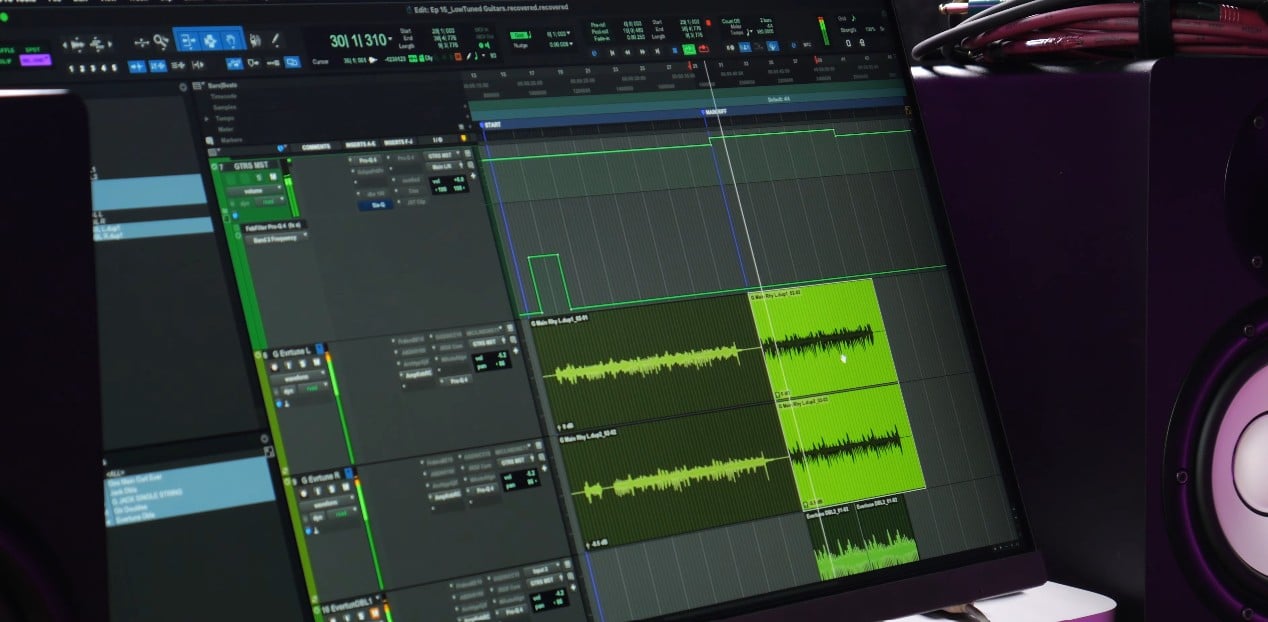Select the Zoomer tool magnifier icon
Viewport: 1268px width, 622px height.
tap(164, 43)
